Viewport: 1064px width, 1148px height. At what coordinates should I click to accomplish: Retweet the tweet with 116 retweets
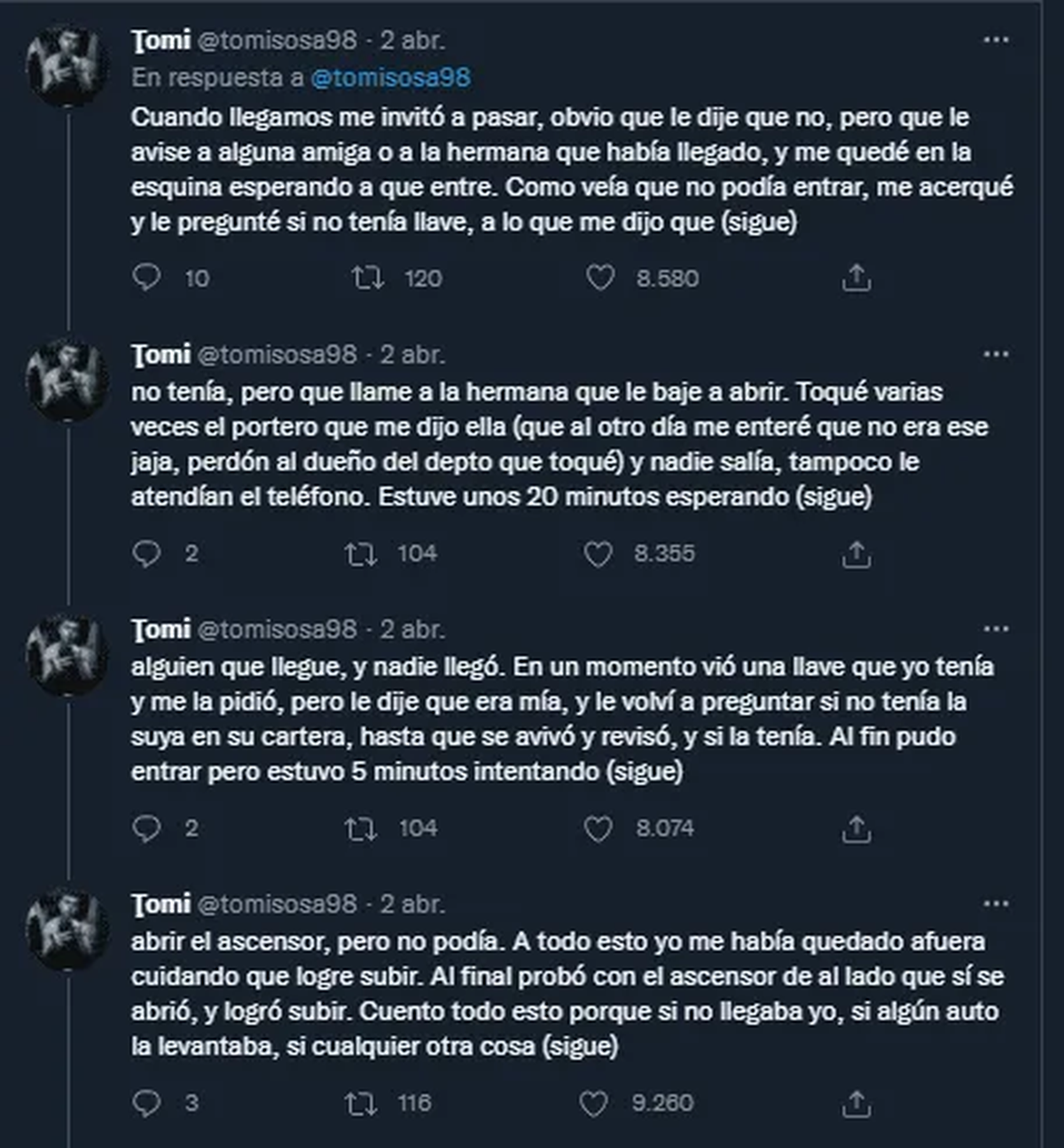coord(360,1104)
